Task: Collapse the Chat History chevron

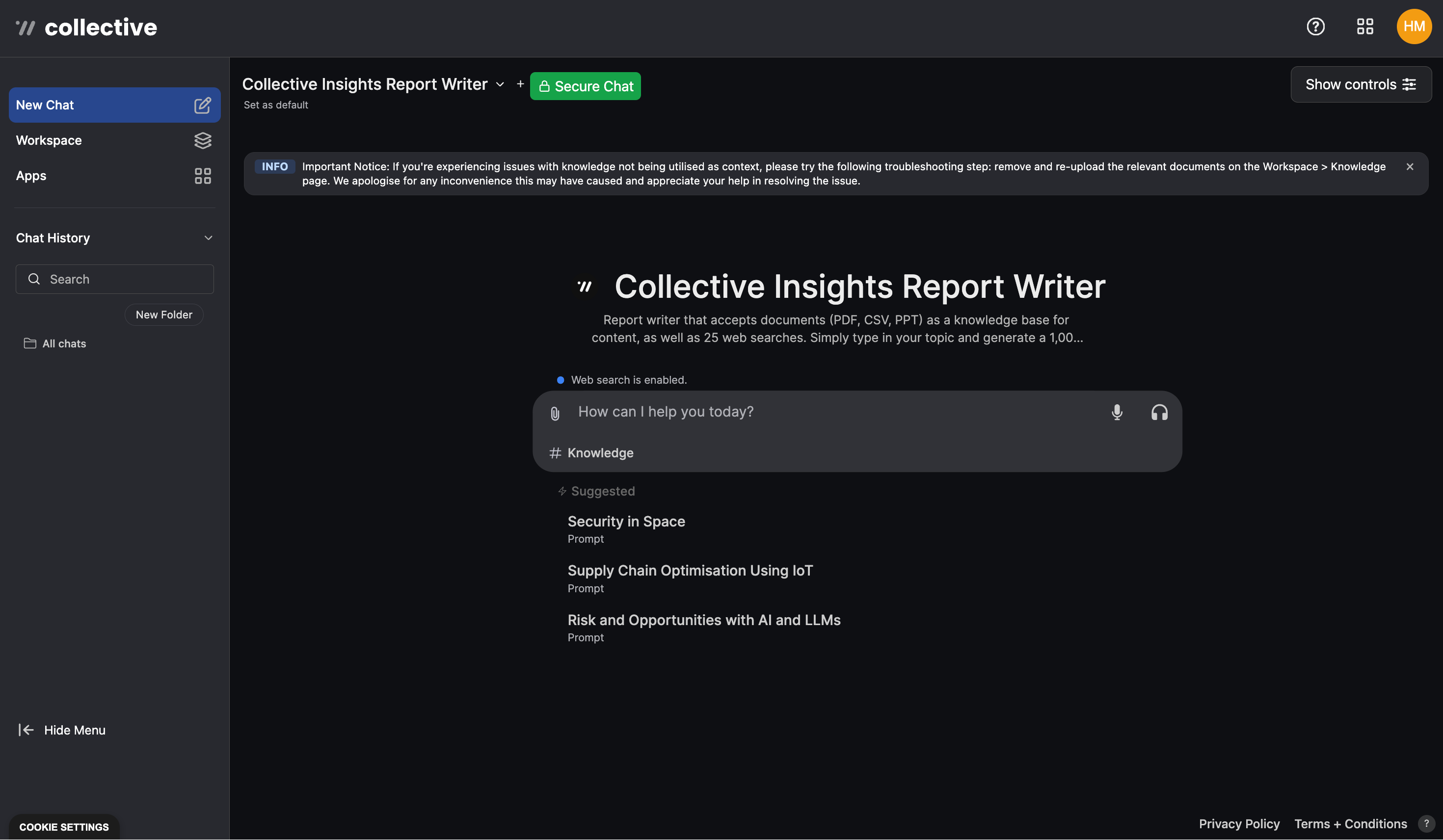Action: click(x=209, y=237)
